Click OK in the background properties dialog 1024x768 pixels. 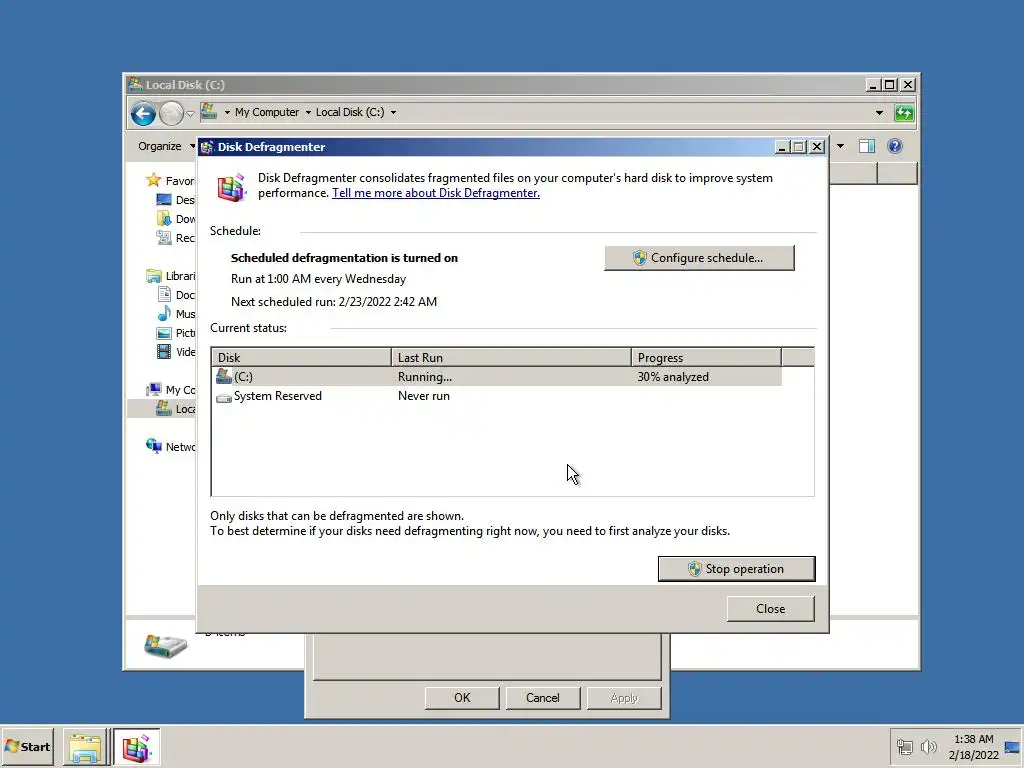[x=462, y=698]
